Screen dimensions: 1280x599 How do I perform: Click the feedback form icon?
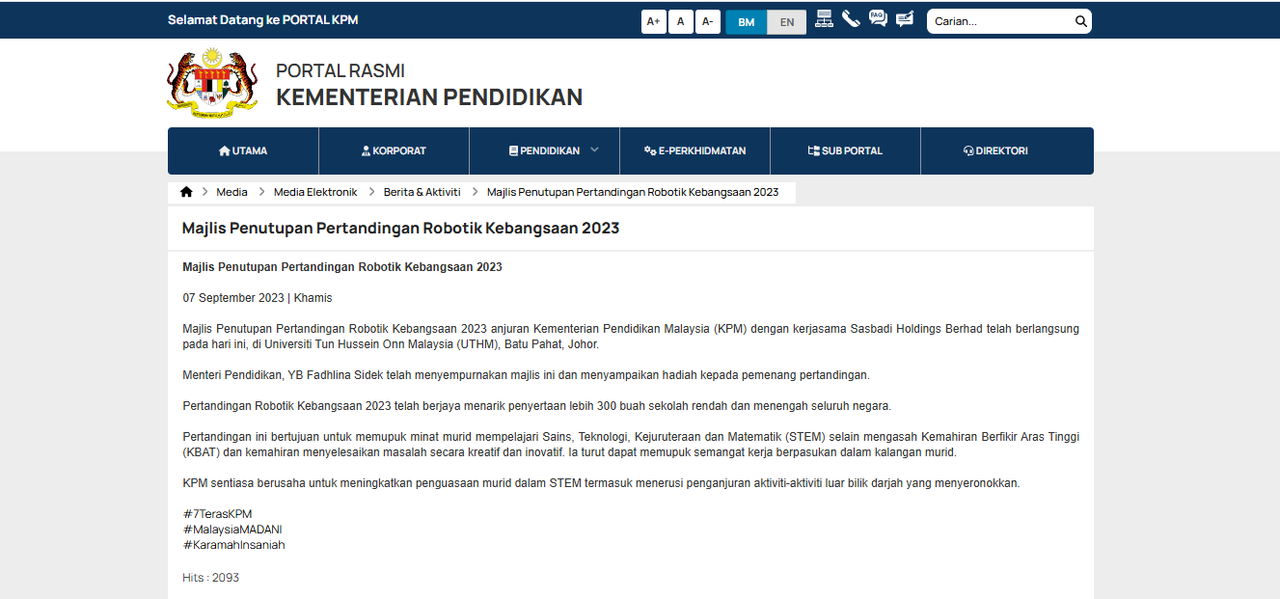905,19
